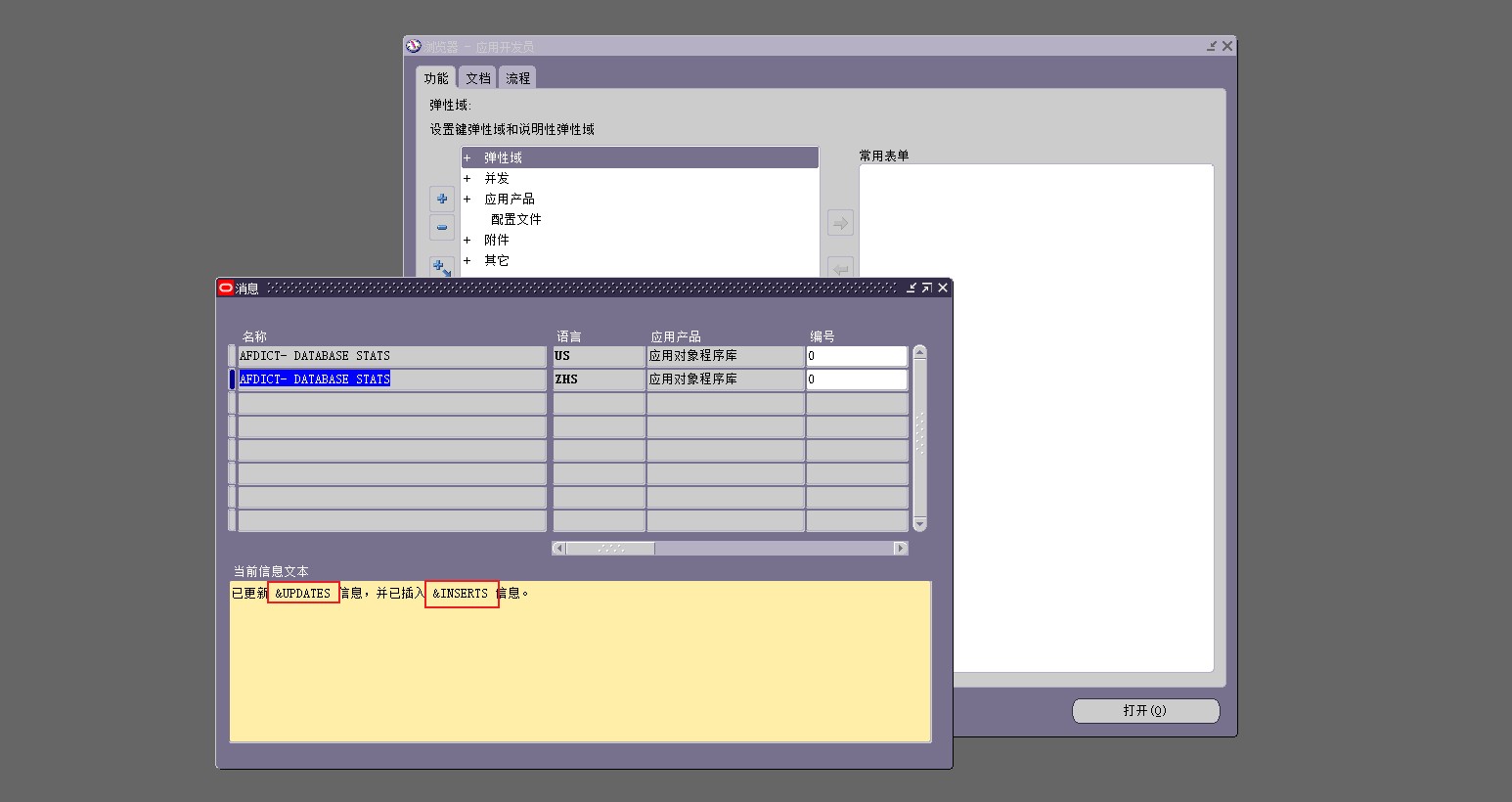
Task: Expand the 其它 tree node
Action: click(467, 260)
